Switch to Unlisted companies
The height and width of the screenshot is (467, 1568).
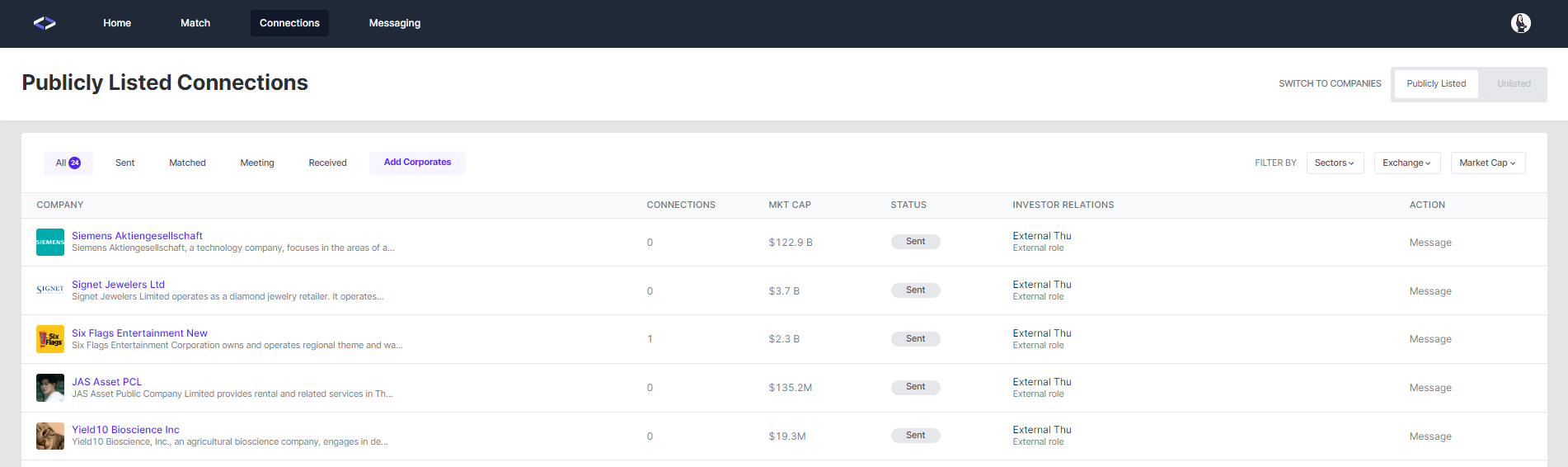(x=1514, y=83)
